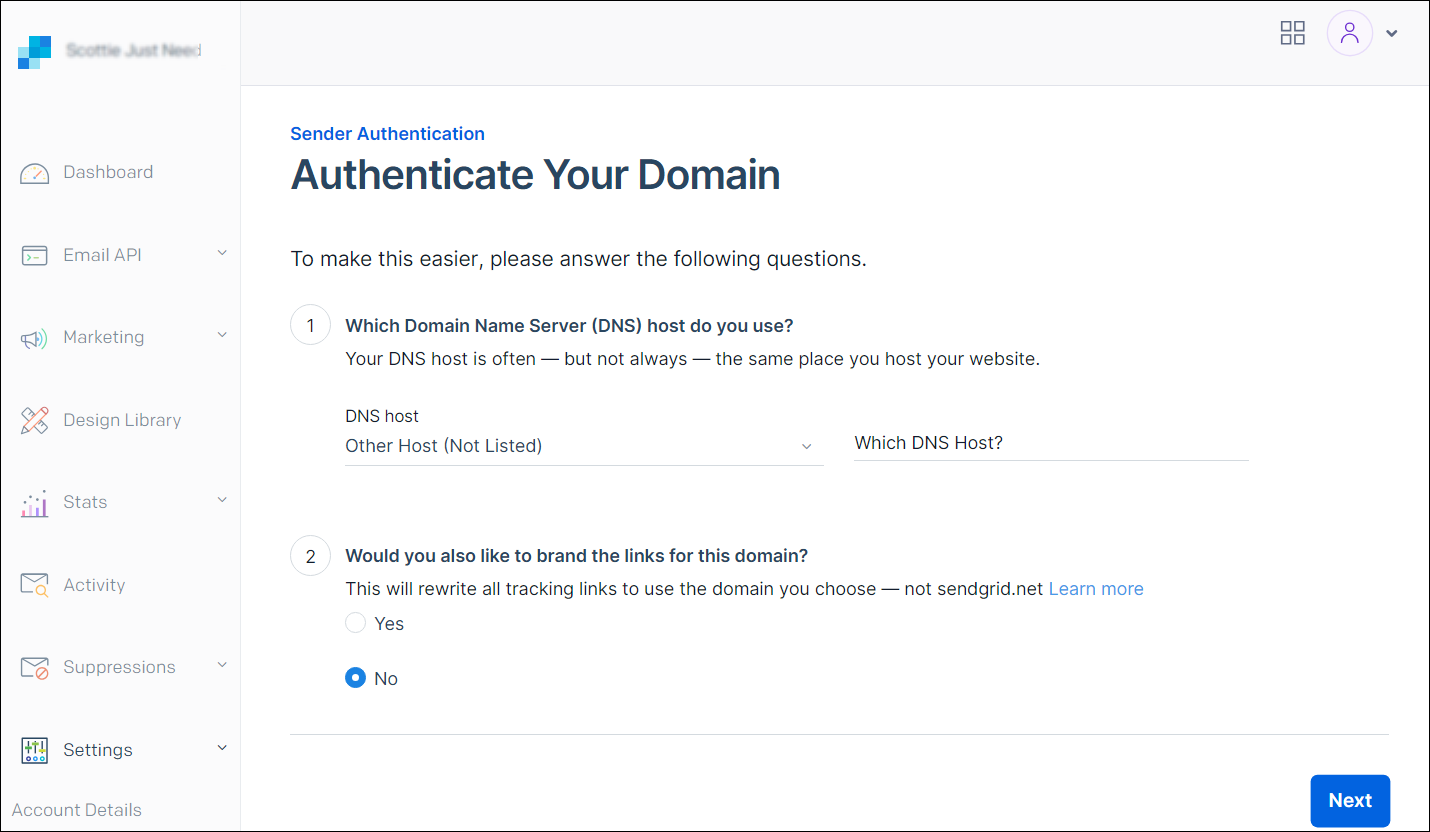Open the apps grid icon

tap(1293, 33)
